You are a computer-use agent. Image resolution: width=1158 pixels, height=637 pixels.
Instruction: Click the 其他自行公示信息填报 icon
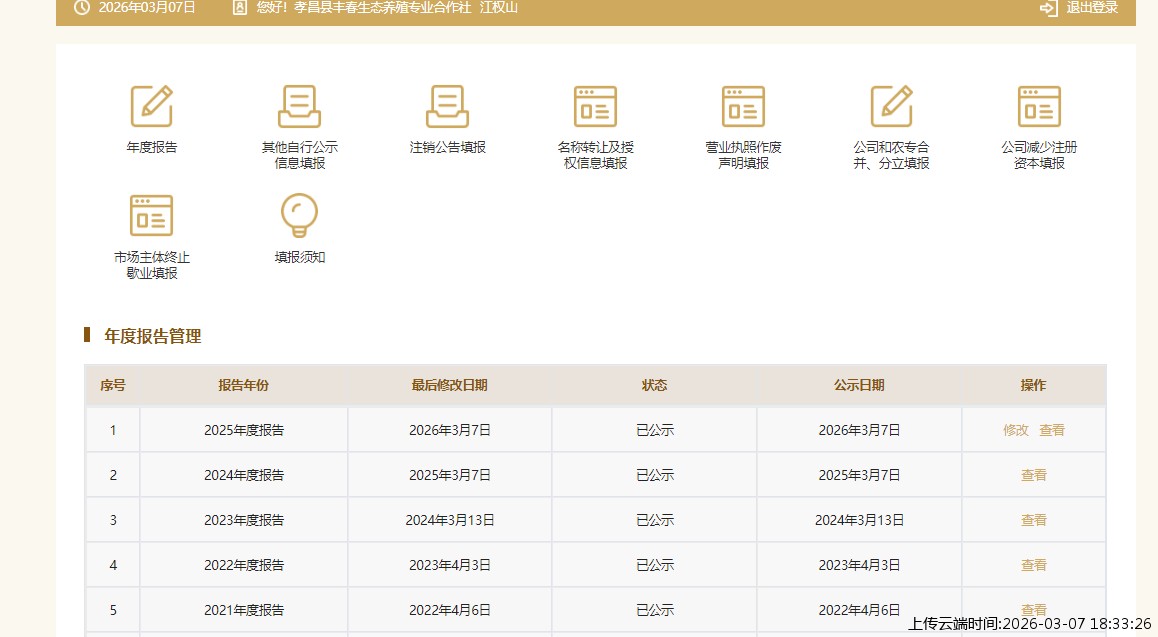[299, 106]
